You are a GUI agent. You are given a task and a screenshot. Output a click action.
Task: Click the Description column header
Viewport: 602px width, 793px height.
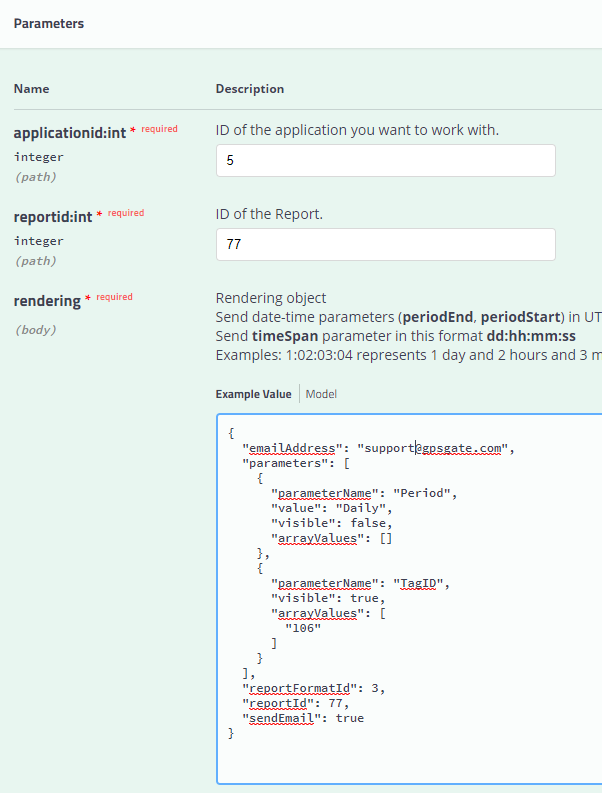tap(250, 89)
